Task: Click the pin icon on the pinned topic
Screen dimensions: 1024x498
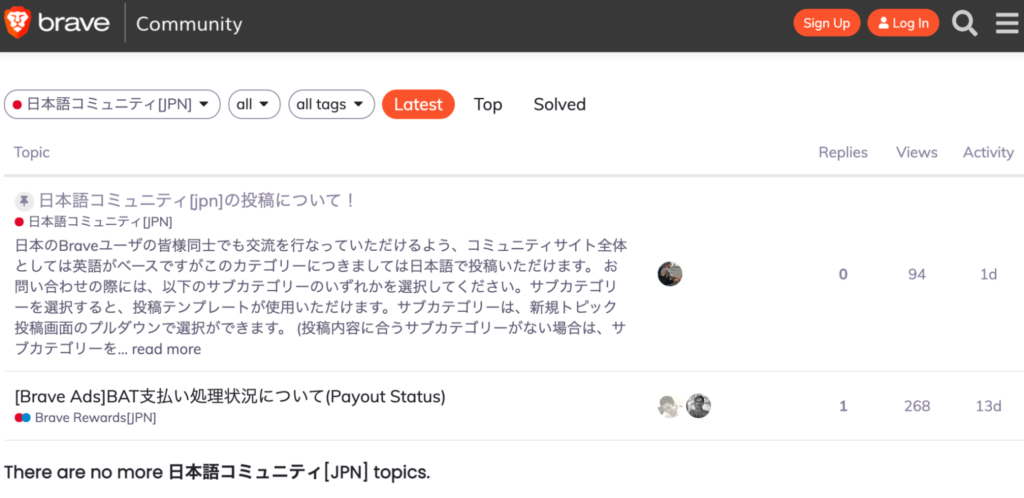Action: tap(24, 200)
